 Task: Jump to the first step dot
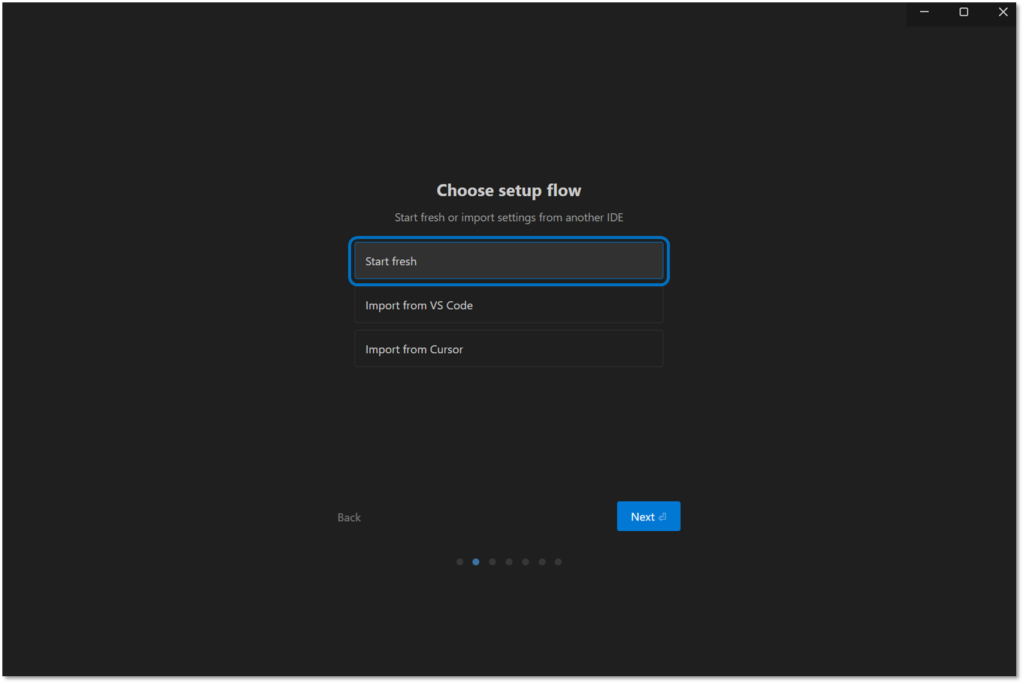pos(460,562)
